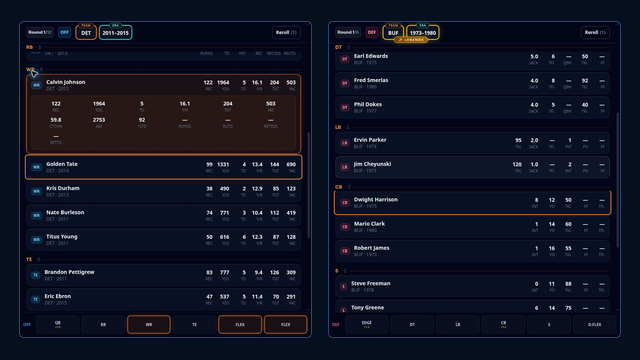Image resolution: width=640 pixels, height=360 pixels.
Task: Click Phil Dokes player name
Action: (367, 104)
